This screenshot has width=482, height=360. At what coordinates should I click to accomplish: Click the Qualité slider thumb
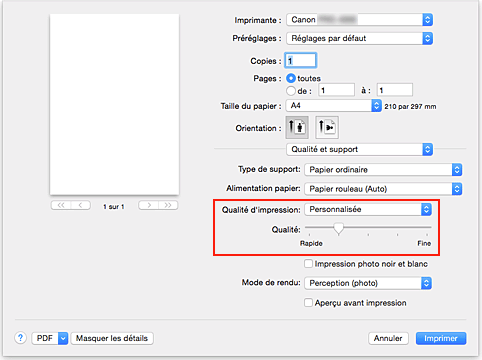339,229
